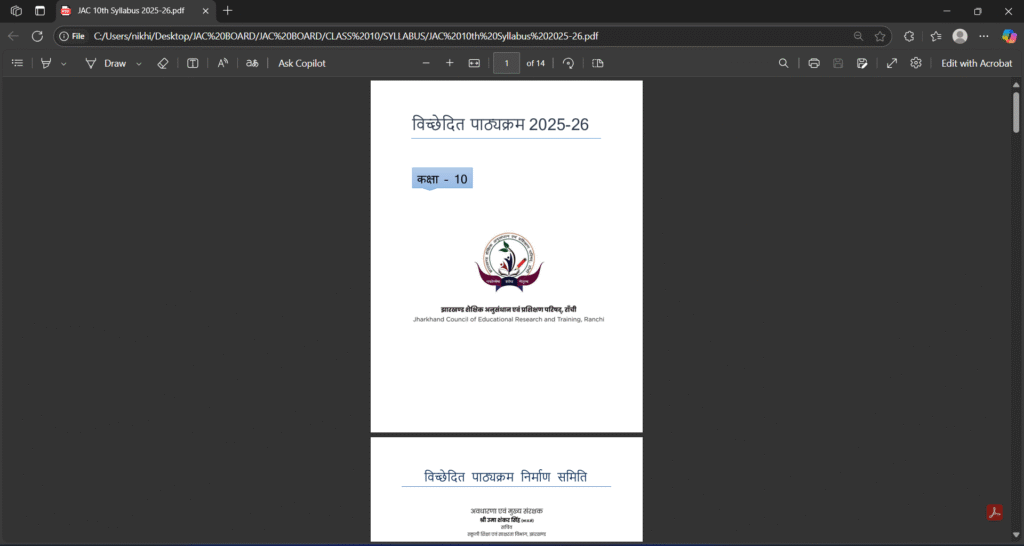This screenshot has width=1024, height=546.
Task: Zoom out with the minus icon
Action: [x=426, y=63]
